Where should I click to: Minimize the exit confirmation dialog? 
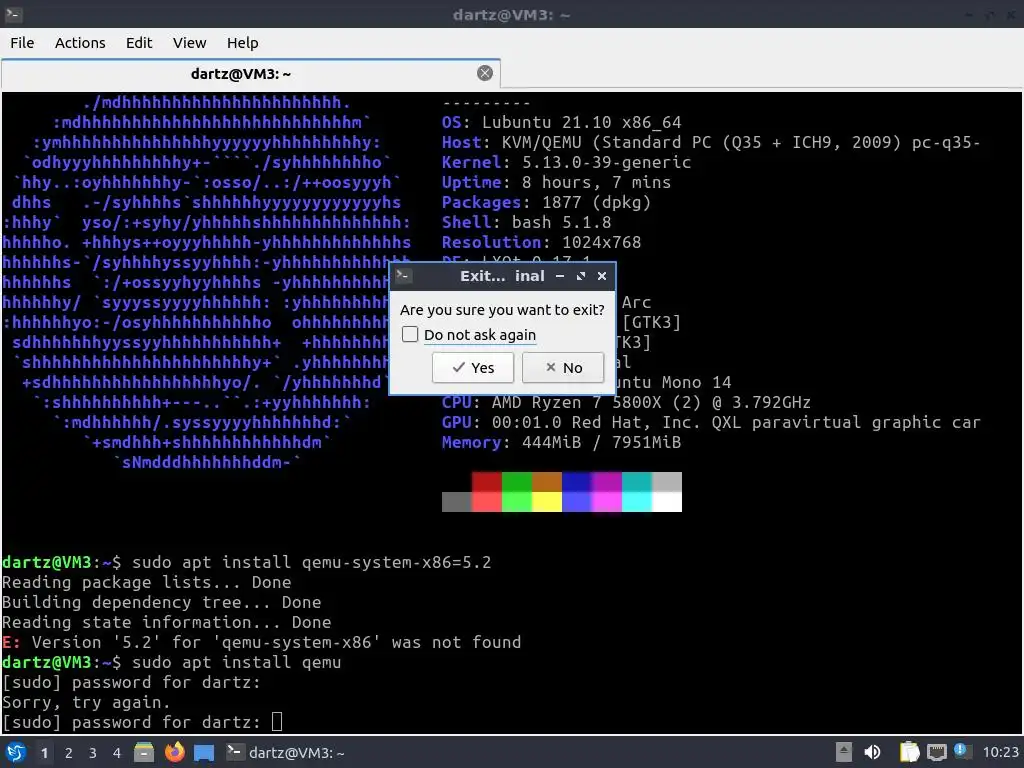[x=560, y=276]
